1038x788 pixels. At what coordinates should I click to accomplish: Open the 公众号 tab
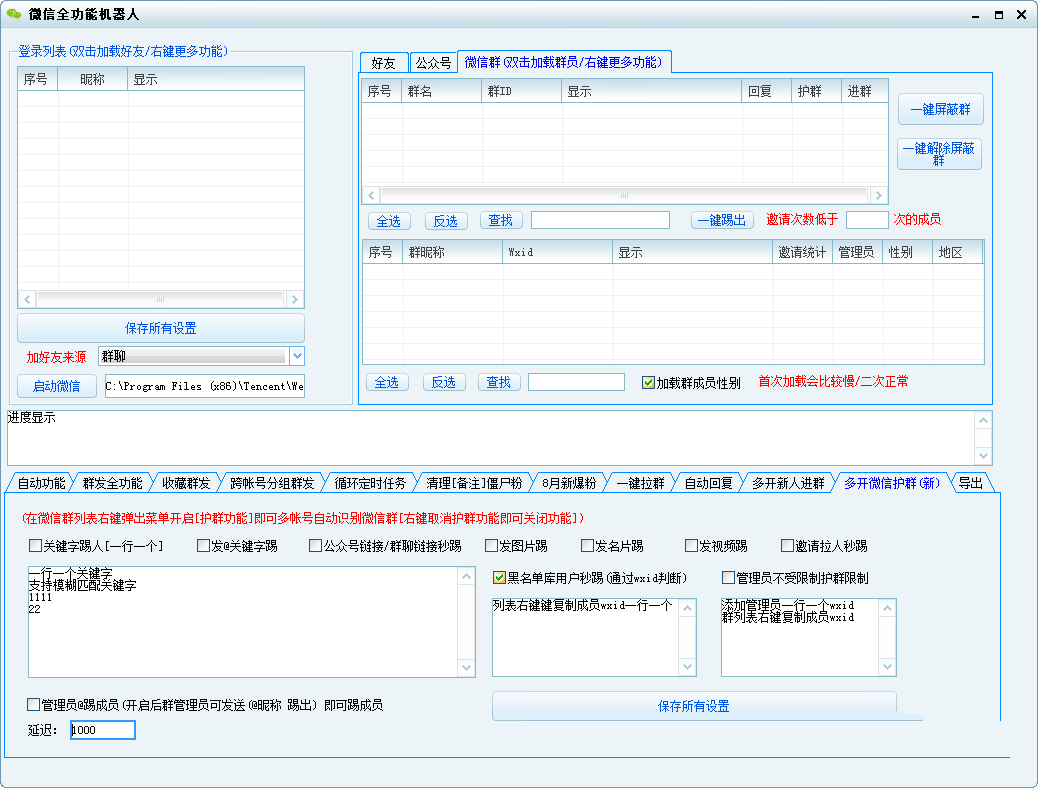(x=433, y=63)
